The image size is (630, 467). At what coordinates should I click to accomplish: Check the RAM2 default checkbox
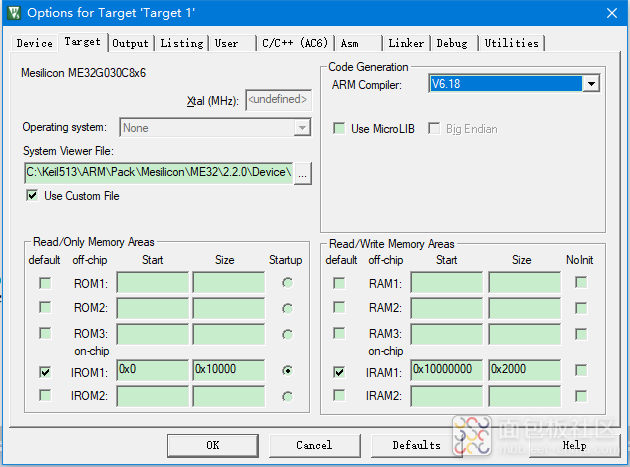point(339,307)
